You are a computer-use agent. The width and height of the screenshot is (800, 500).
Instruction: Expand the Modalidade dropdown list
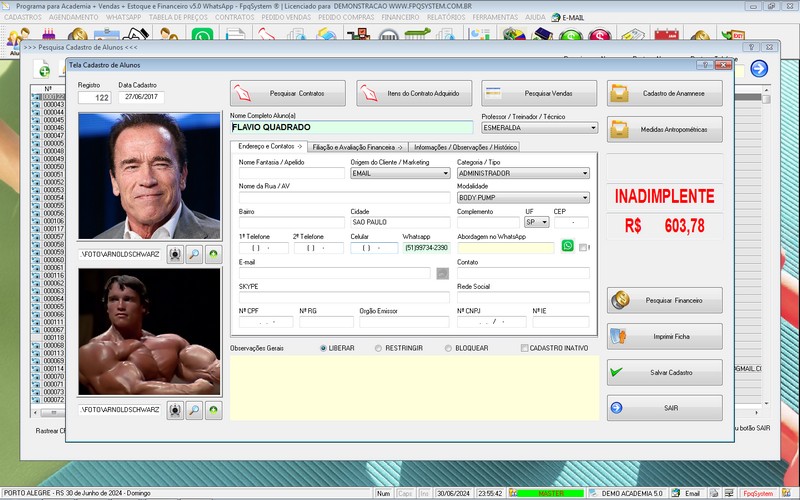[x=584, y=198]
